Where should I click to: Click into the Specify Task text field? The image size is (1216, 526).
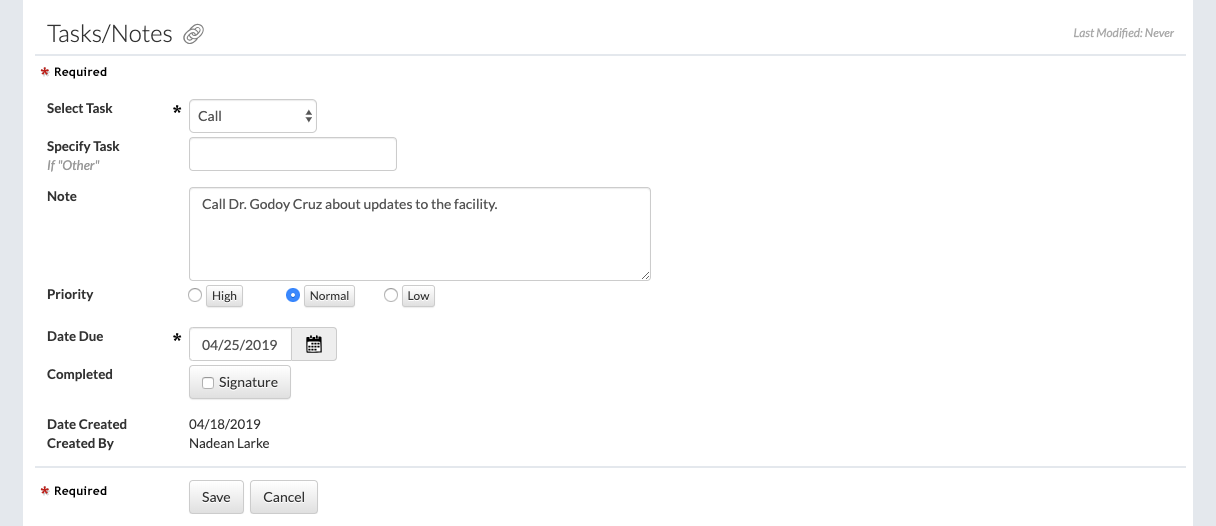point(293,154)
